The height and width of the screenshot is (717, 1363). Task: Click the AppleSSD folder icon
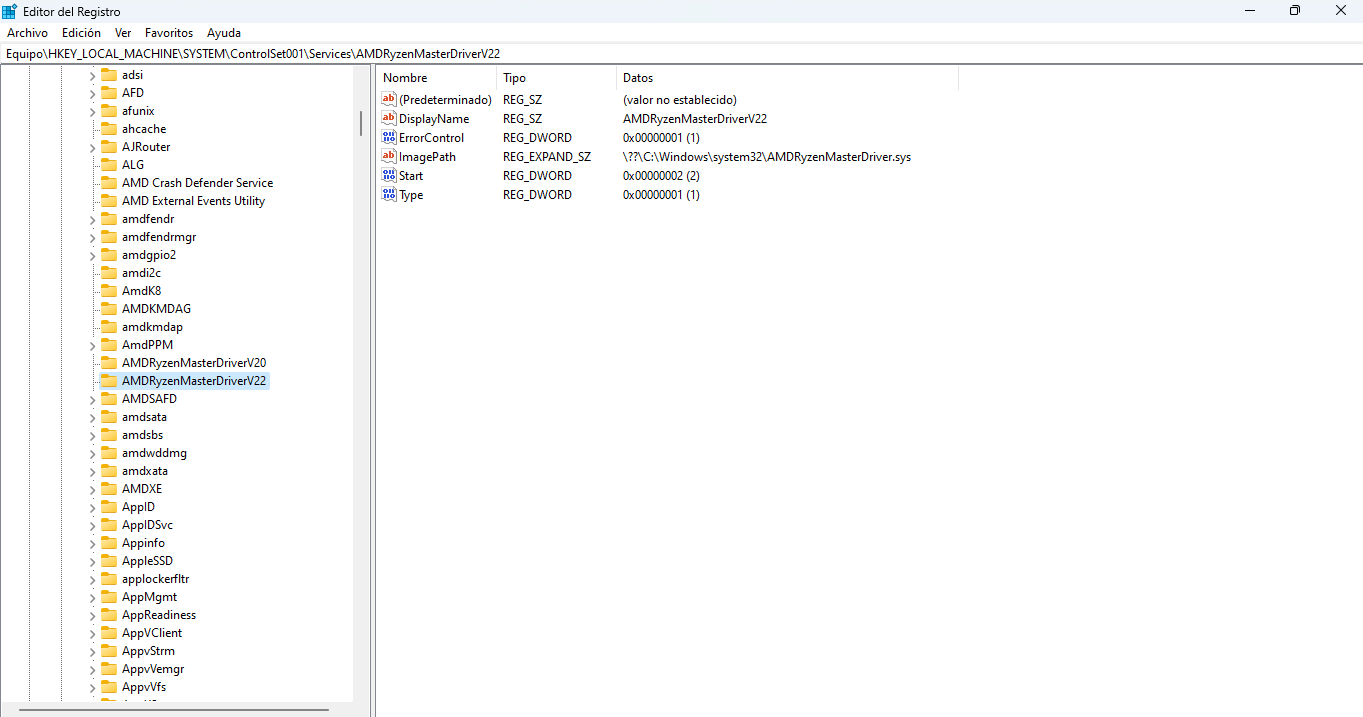[x=109, y=561]
